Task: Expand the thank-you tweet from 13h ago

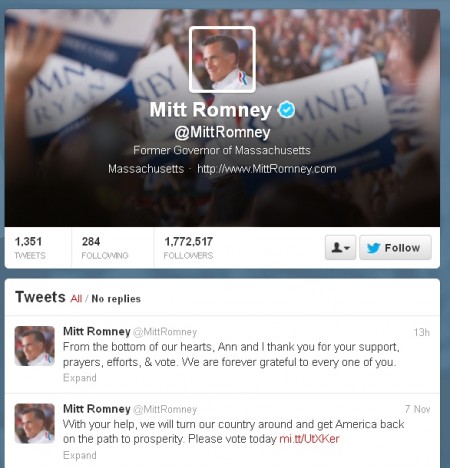Action: [x=80, y=378]
